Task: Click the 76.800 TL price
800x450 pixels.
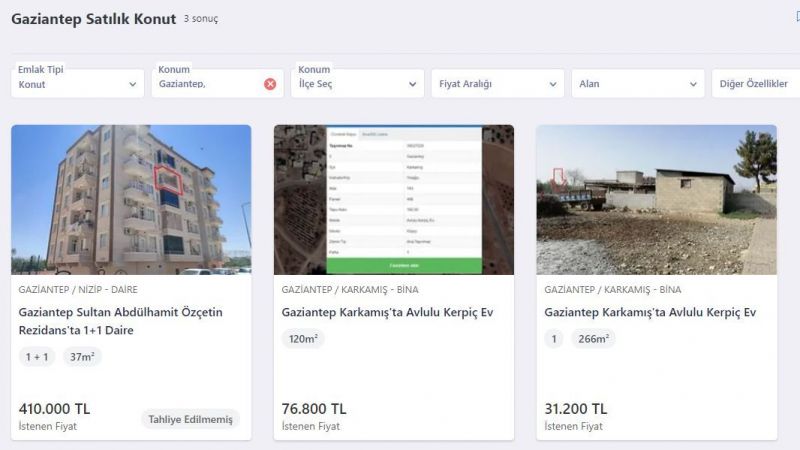Action: (x=314, y=409)
